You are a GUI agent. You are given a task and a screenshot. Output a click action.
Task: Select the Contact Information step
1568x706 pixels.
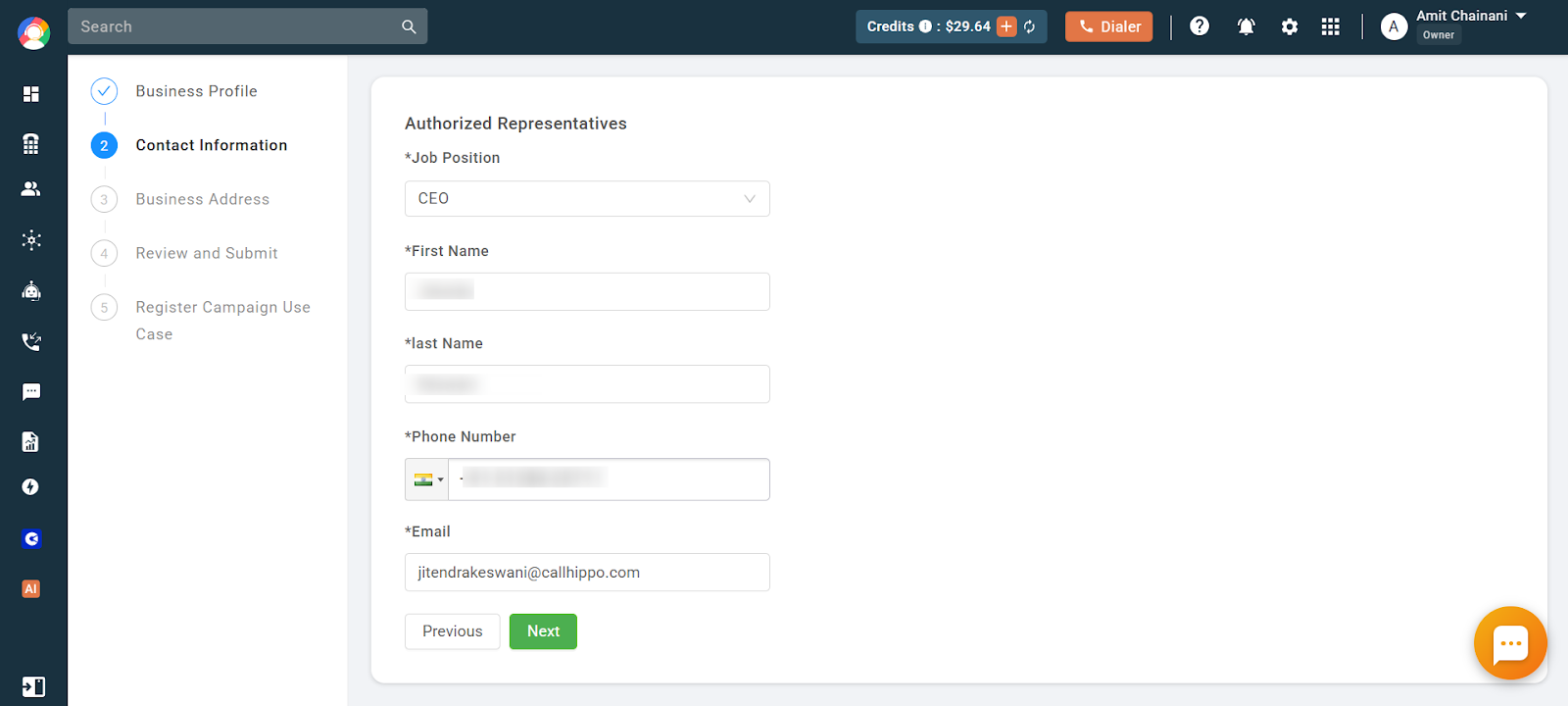[x=212, y=145]
